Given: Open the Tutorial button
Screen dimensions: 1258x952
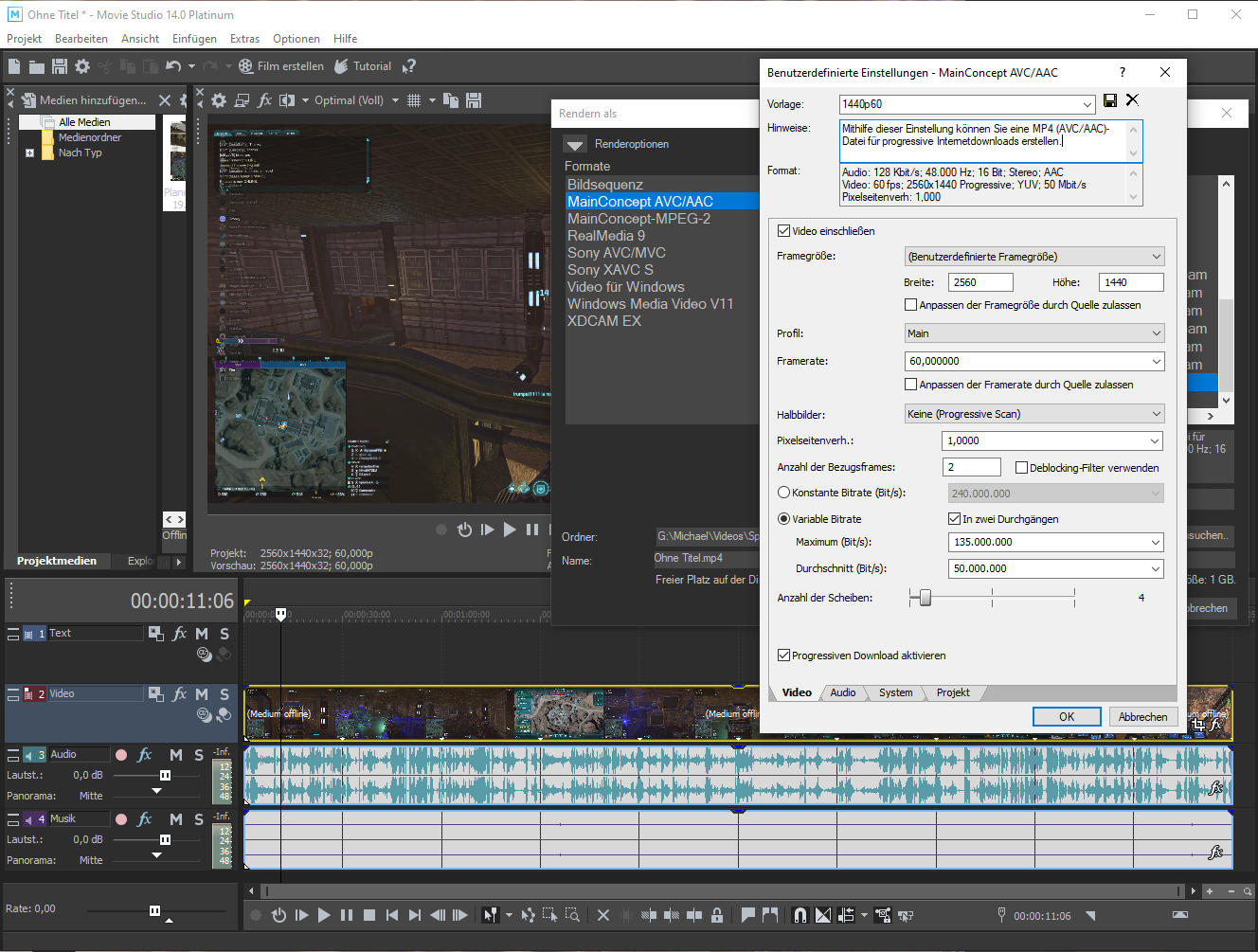Looking at the screenshot, I should point(363,66).
